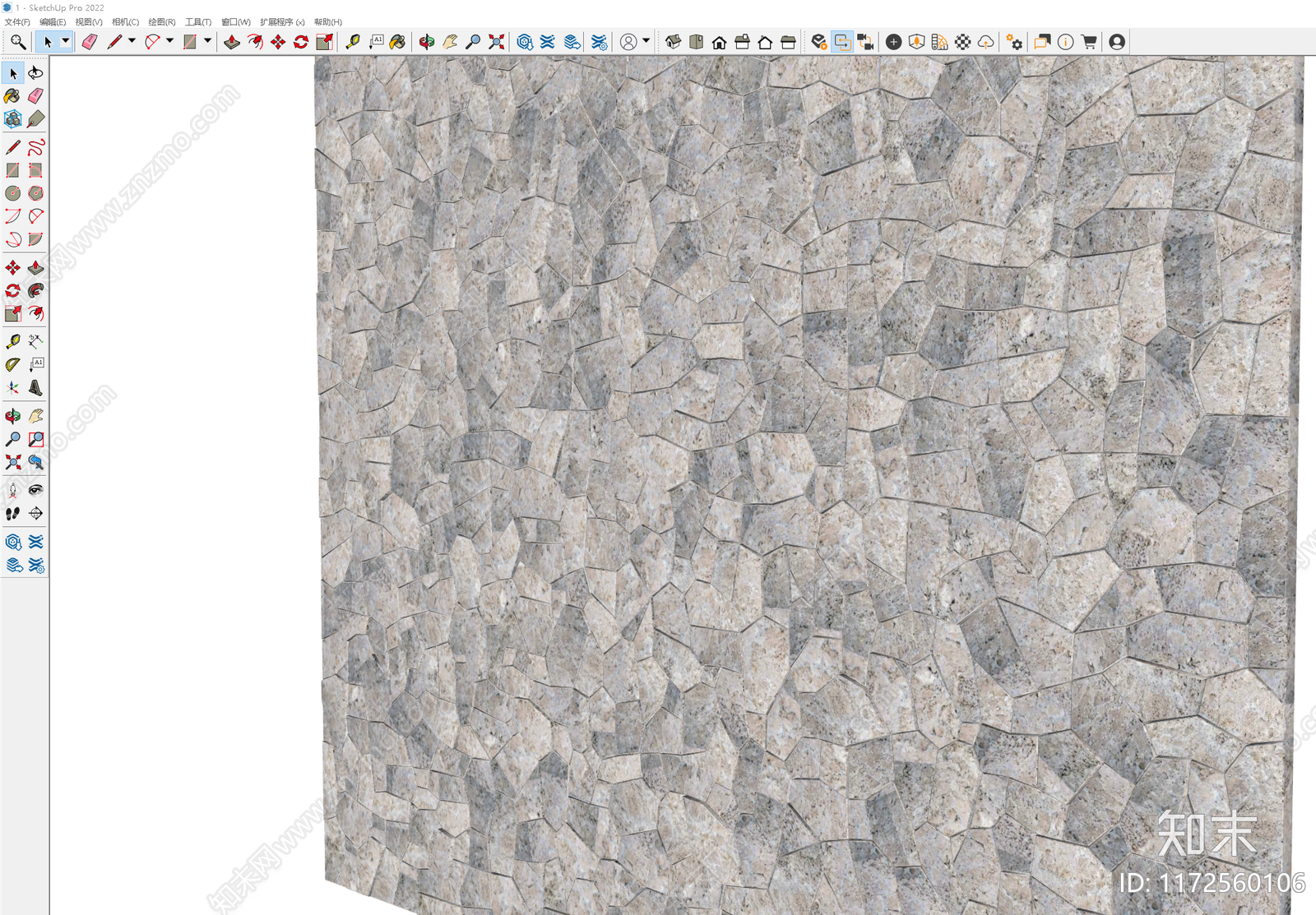
Task: Choose the Section Plane tool
Action: tap(35, 514)
